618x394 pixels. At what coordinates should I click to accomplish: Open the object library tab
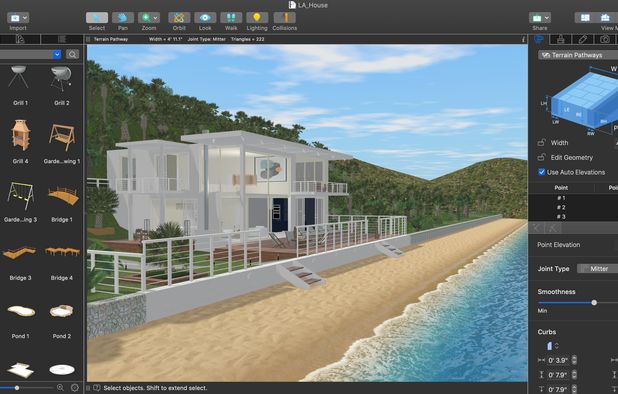click(20, 39)
